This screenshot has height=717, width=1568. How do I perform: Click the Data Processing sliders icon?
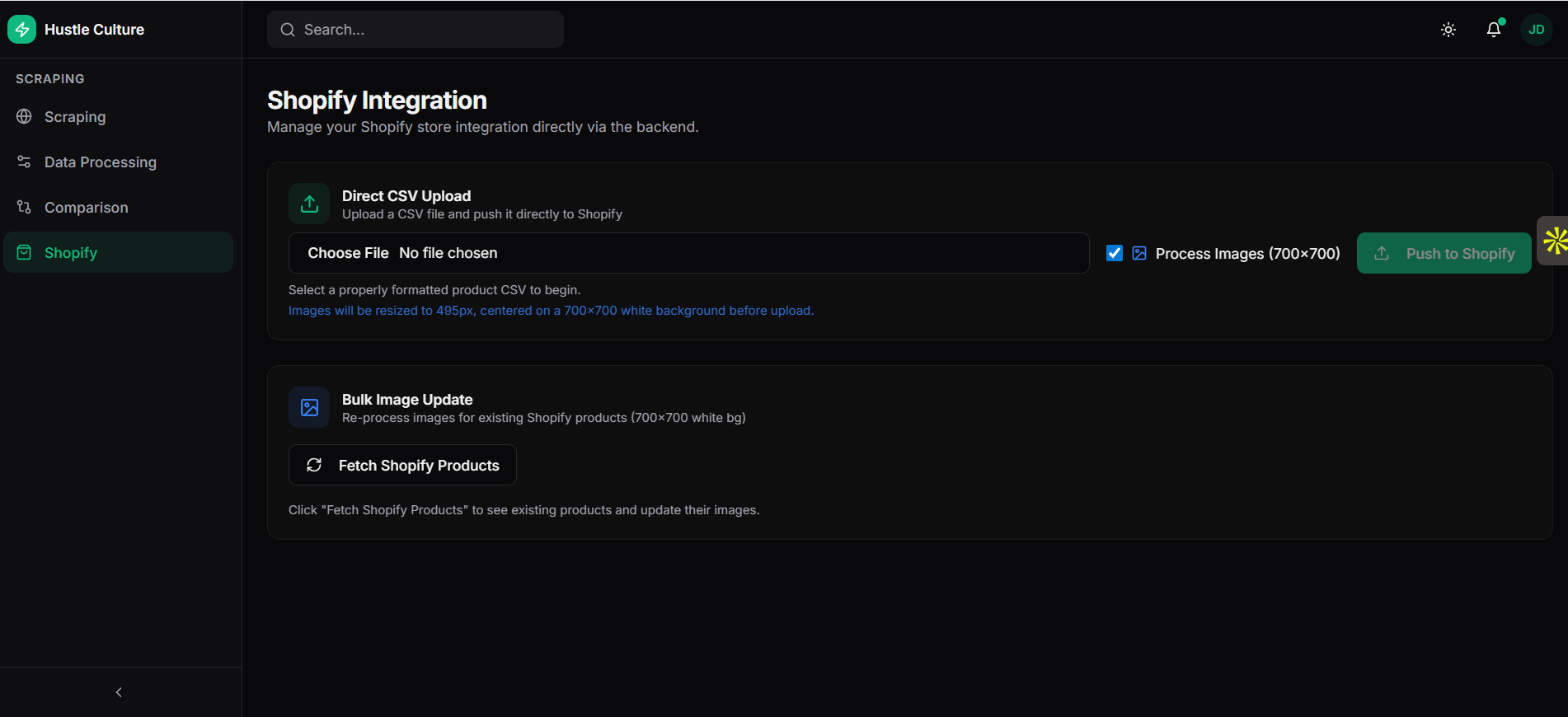point(24,162)
